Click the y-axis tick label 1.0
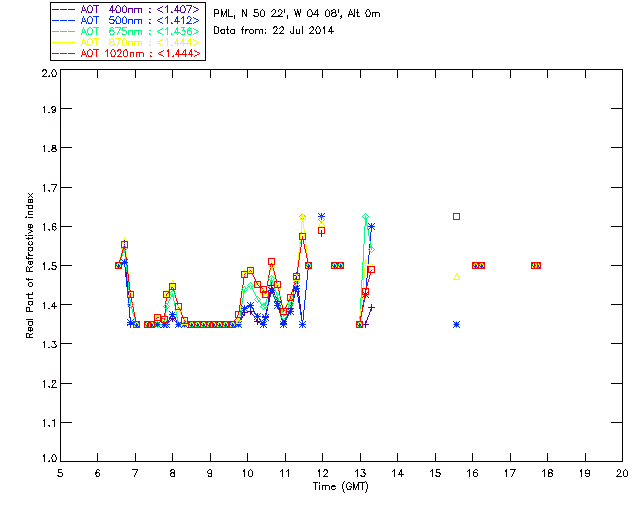The width and height of the screenshot is (640, 512). coord(49,458)
